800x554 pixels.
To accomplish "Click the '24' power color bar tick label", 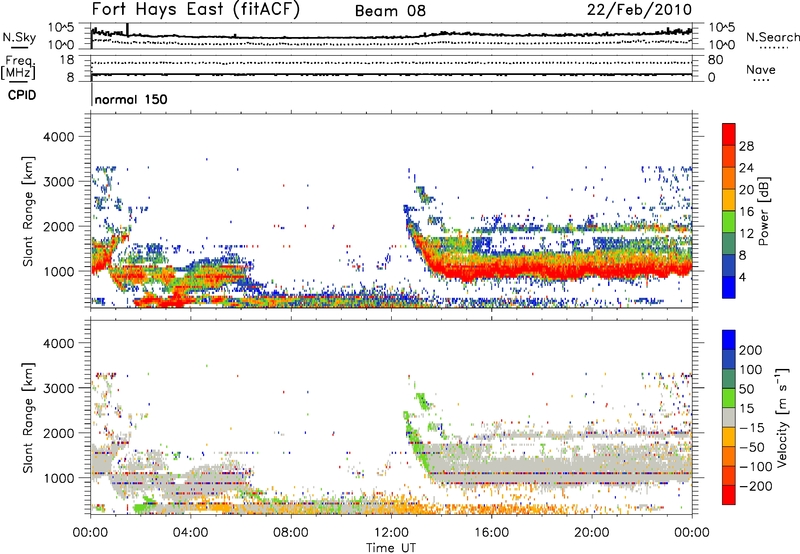I will tap(746, 168).
